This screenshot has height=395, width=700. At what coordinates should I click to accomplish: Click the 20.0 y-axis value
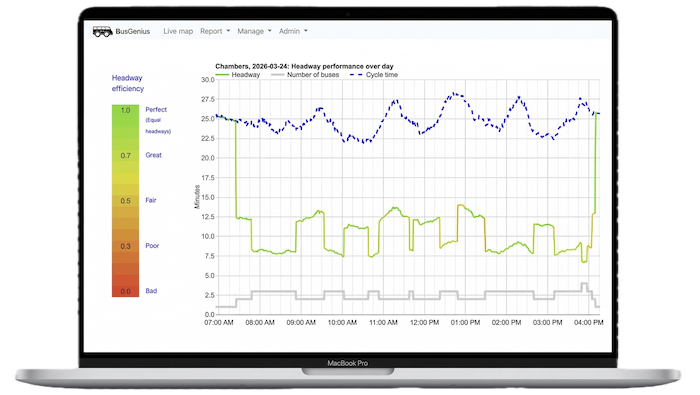(x=208, y=158)
